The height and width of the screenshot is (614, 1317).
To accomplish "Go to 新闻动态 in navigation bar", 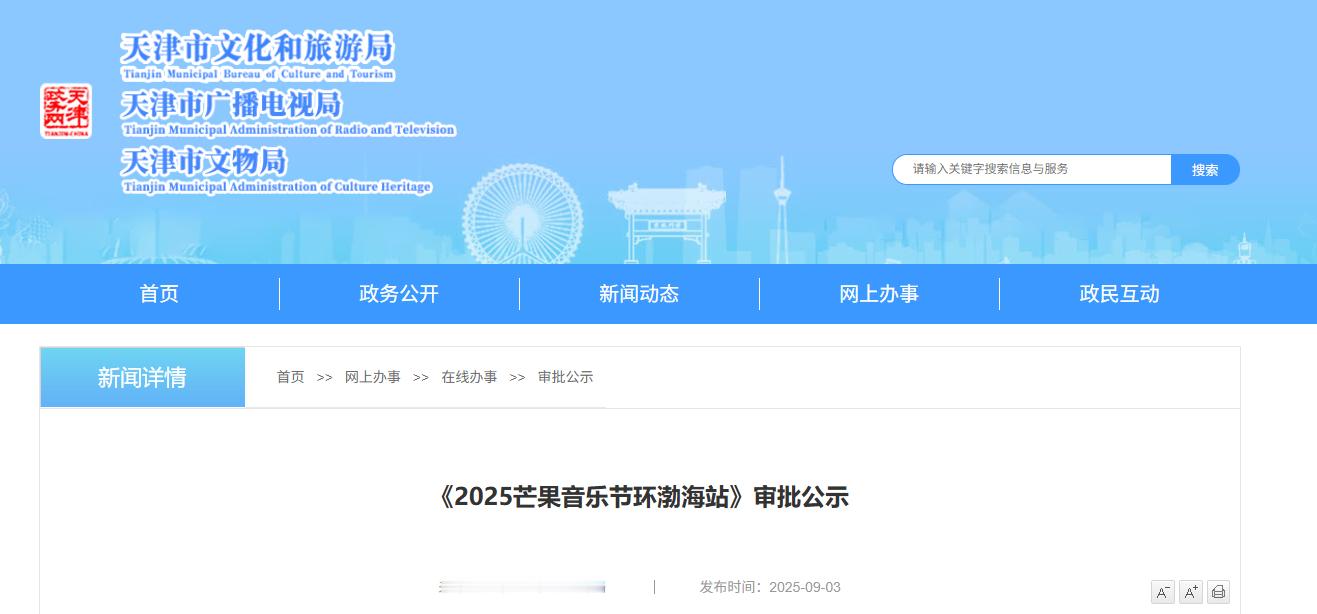I will click(639, 294).
